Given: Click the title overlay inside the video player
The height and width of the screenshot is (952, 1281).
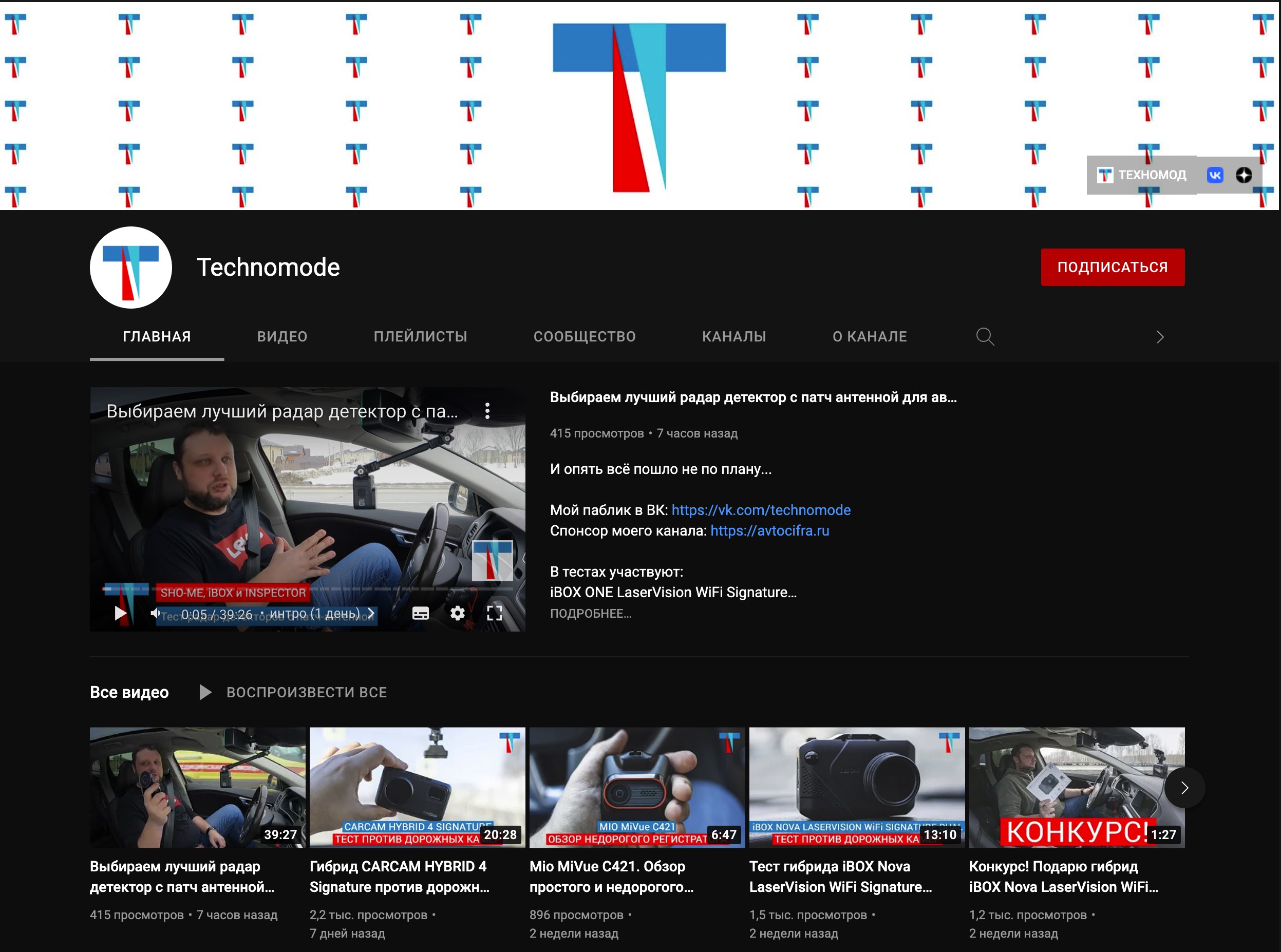Looking at the screenshot, I should coord(282,411).
